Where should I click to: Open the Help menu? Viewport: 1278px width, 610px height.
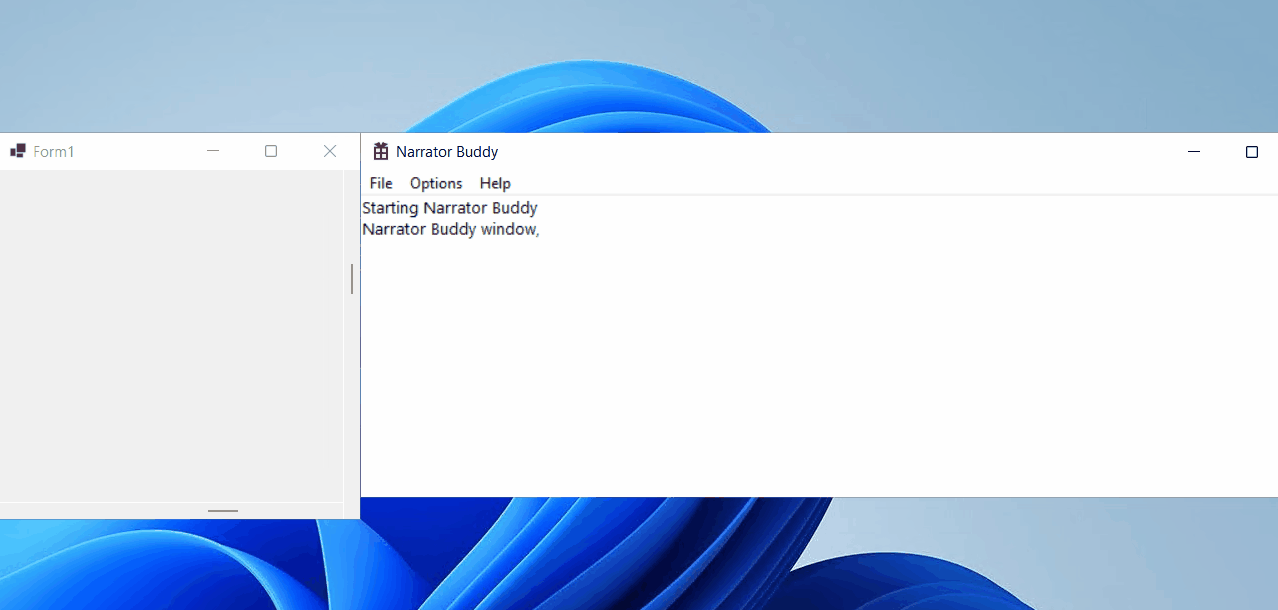click(x=494, y=183)
